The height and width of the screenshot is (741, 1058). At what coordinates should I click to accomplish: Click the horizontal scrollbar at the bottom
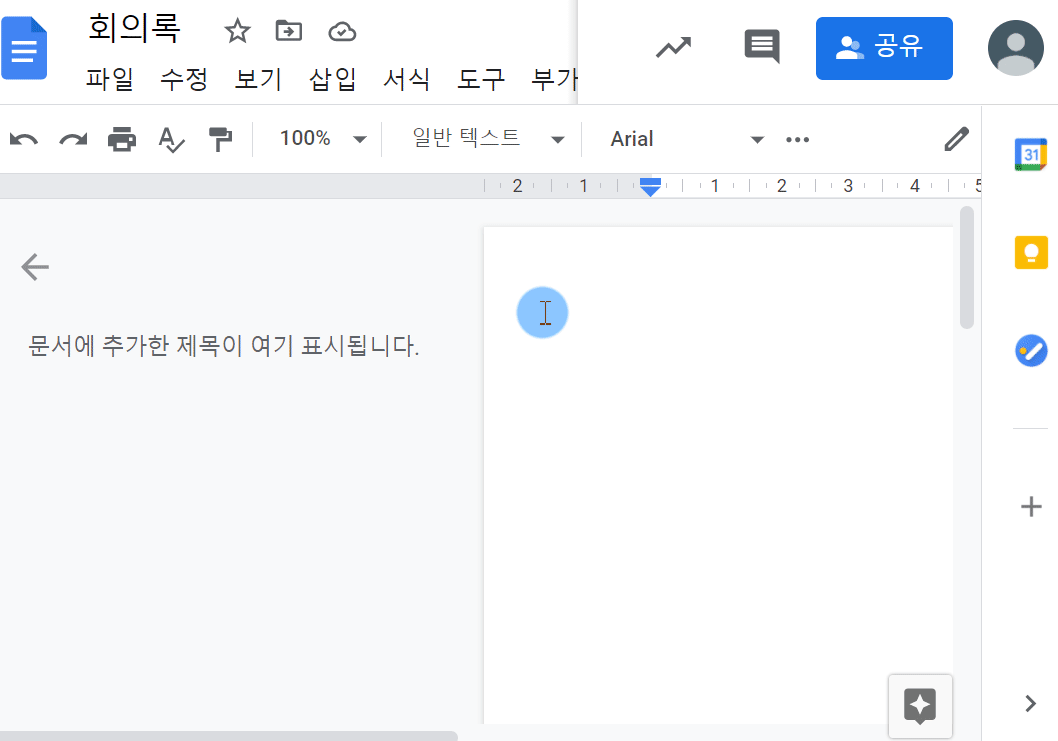pyautogui.click(x=229, y=736)
